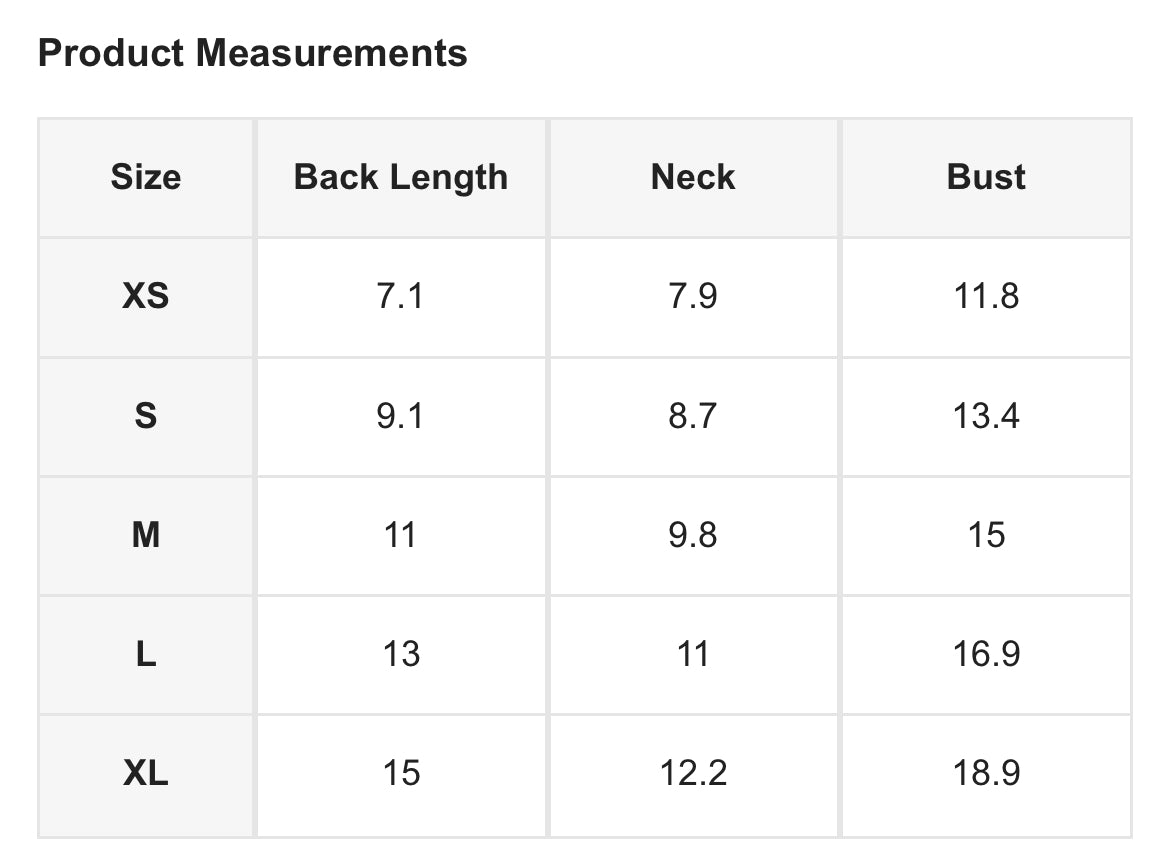This screenshot has height=841, width=1170.
Task: Click the XL neck value 12.2
Action: point(693,773)
